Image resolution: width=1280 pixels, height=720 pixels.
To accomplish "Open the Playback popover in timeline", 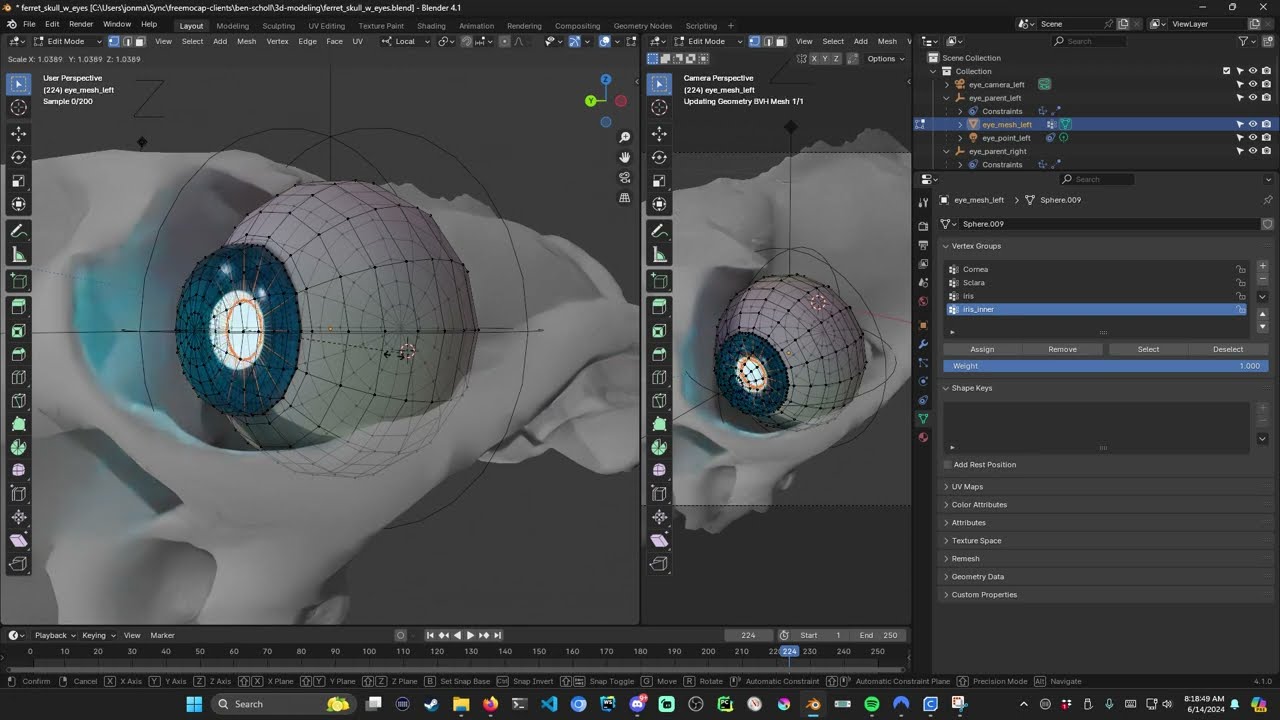I will [x=54, y=636].
